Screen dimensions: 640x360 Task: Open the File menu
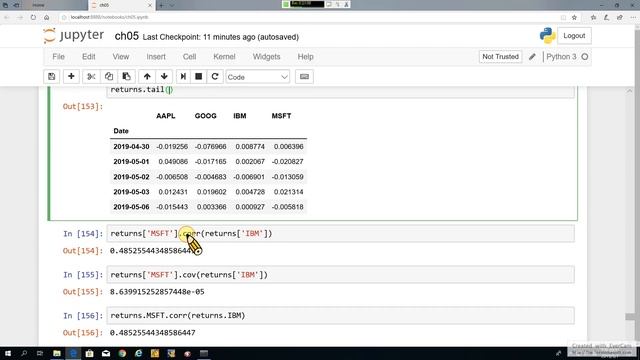pos(58,57)
